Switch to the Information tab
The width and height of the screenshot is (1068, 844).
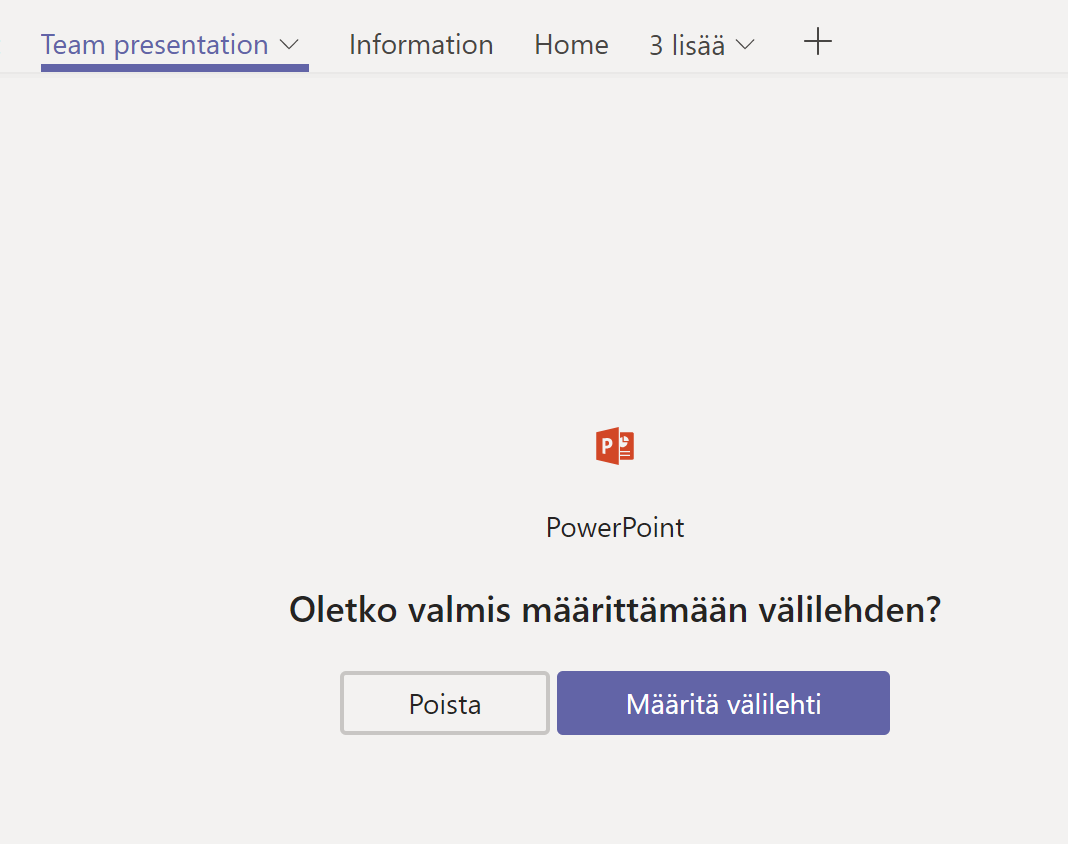click(x=421, y=45)
